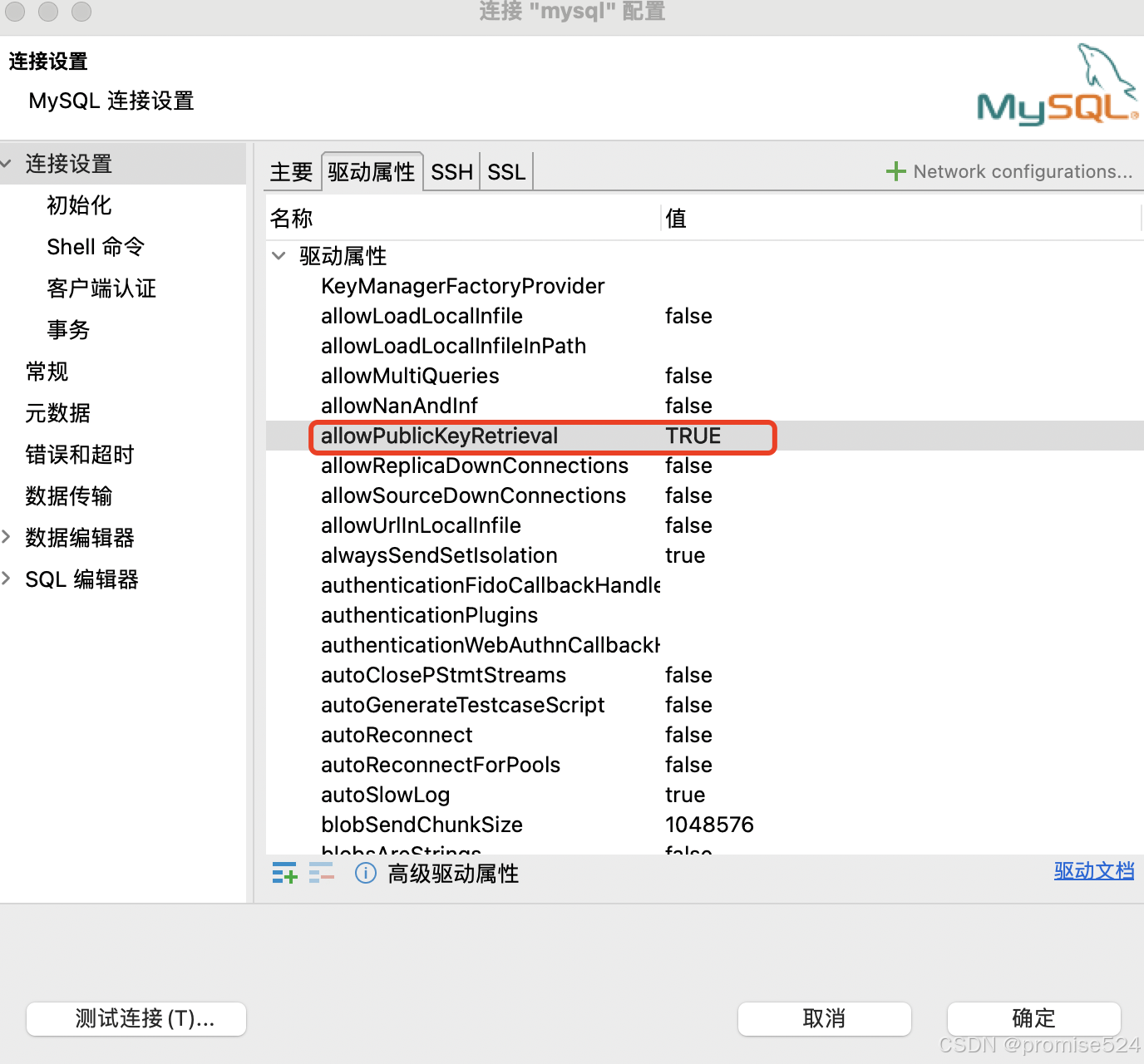Click the false value of allowMultiQueries
The image size is (1144, 1064).
click(688, 376)
